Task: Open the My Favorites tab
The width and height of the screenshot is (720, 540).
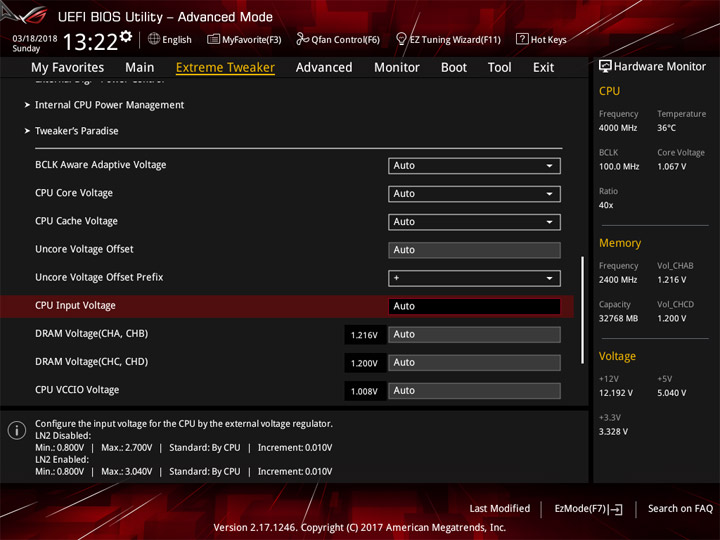Action: click(x=68, y=68)
